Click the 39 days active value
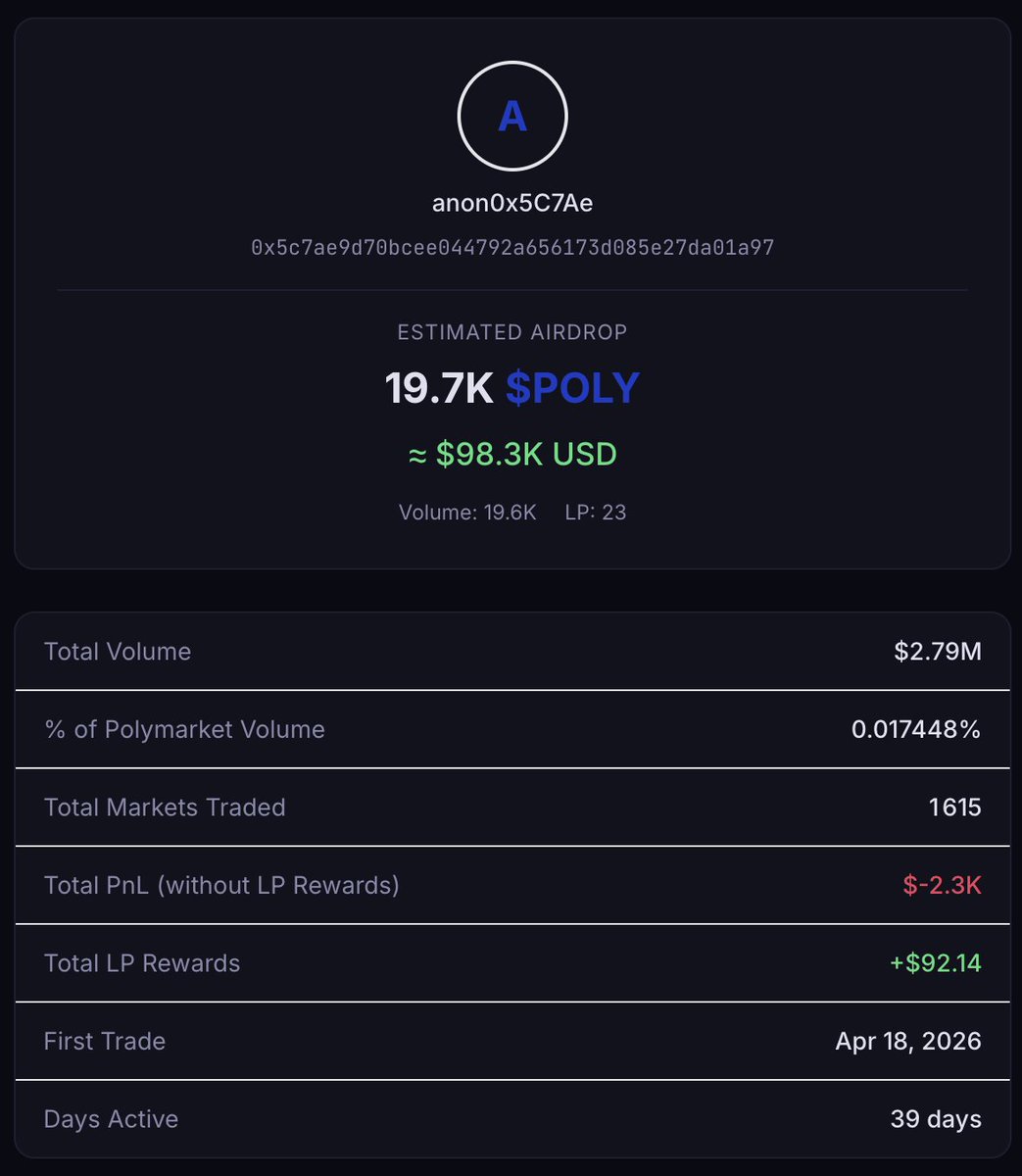The height and width of the screenshot is (1176, 1022). pyautogui.click(x=936, y=1119)
